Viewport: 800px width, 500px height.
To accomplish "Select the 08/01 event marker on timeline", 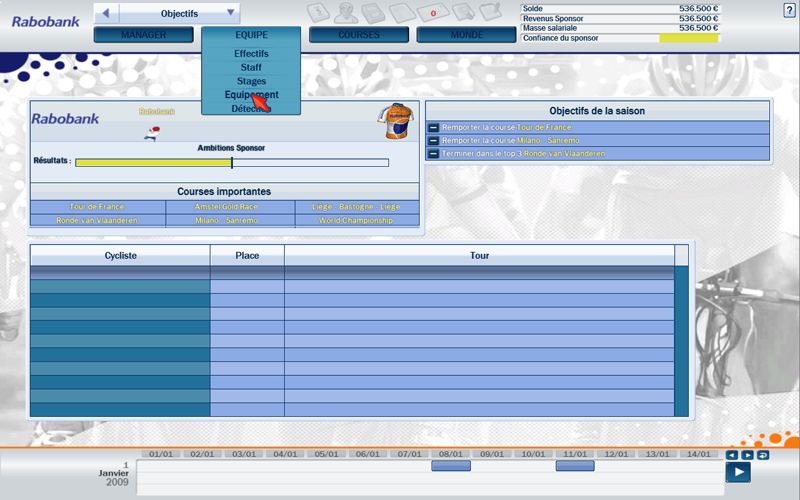I will pos(451,466).
